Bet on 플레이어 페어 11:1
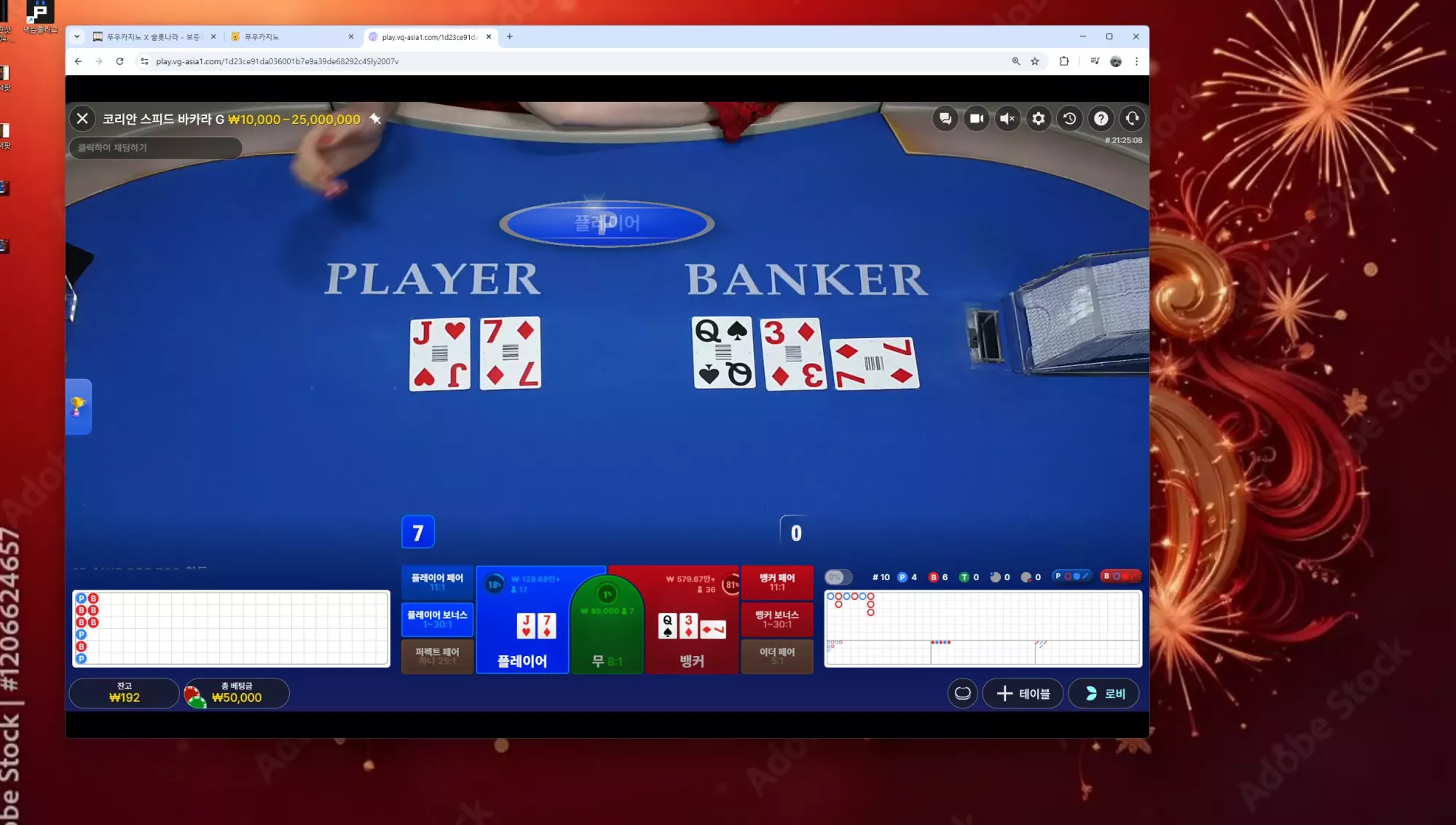The image size is (1456, 825). point(437,582)
